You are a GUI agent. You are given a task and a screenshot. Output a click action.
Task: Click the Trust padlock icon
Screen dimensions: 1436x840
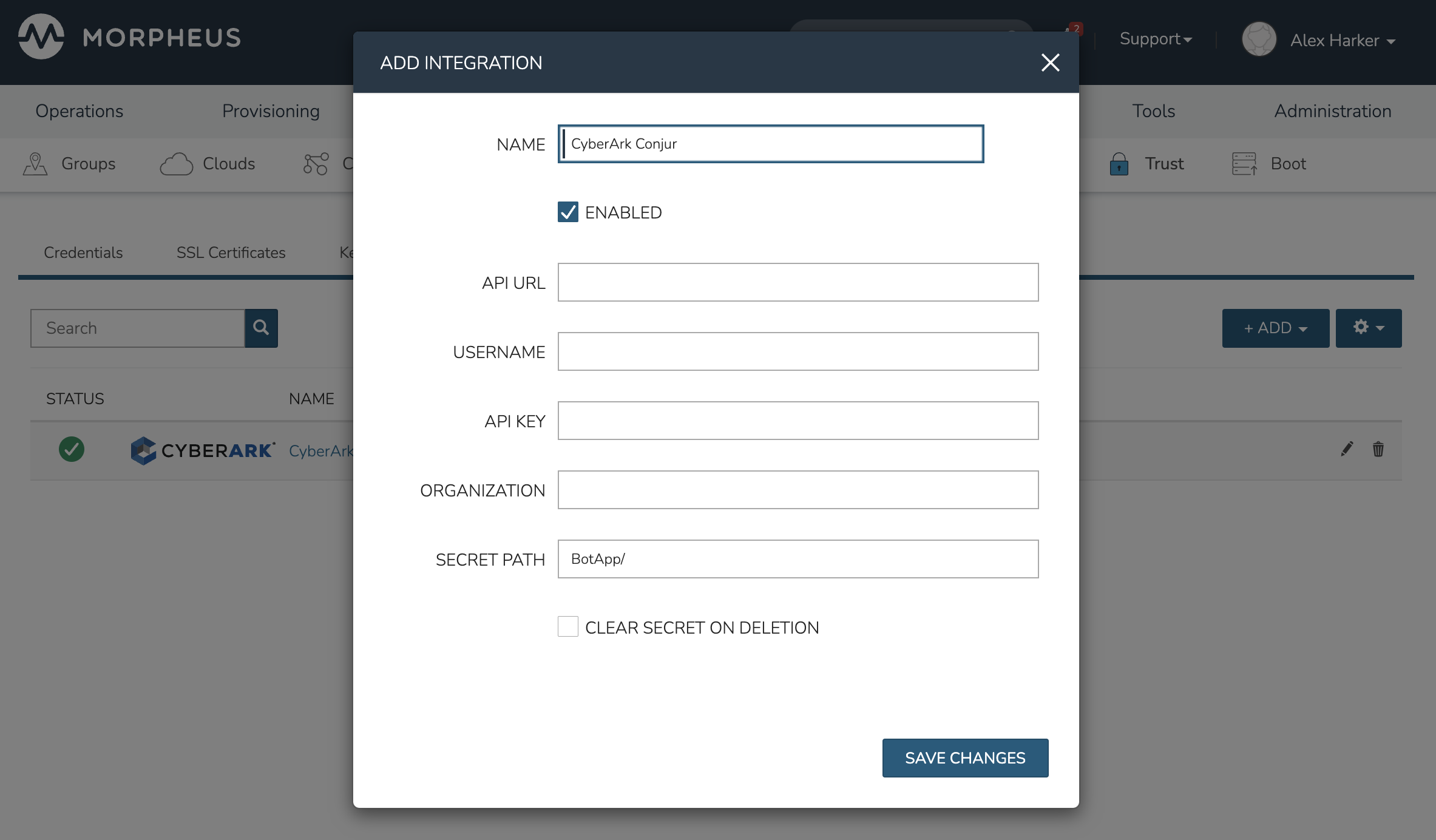(1119, 164)
